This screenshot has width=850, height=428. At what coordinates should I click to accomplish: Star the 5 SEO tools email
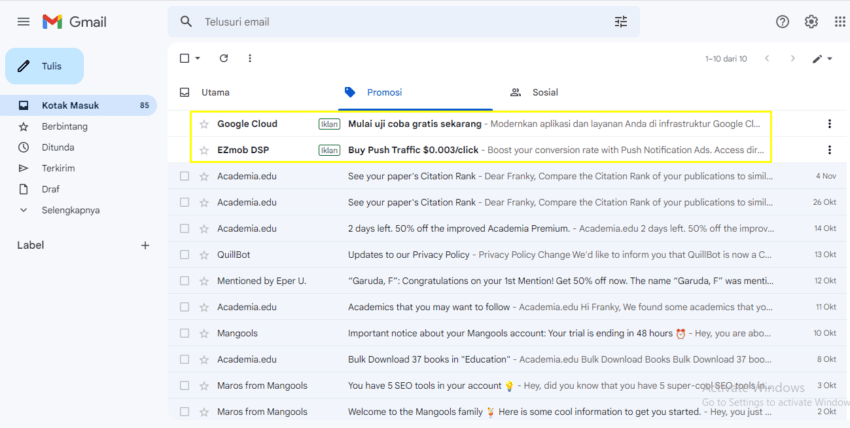click(204, 386)
